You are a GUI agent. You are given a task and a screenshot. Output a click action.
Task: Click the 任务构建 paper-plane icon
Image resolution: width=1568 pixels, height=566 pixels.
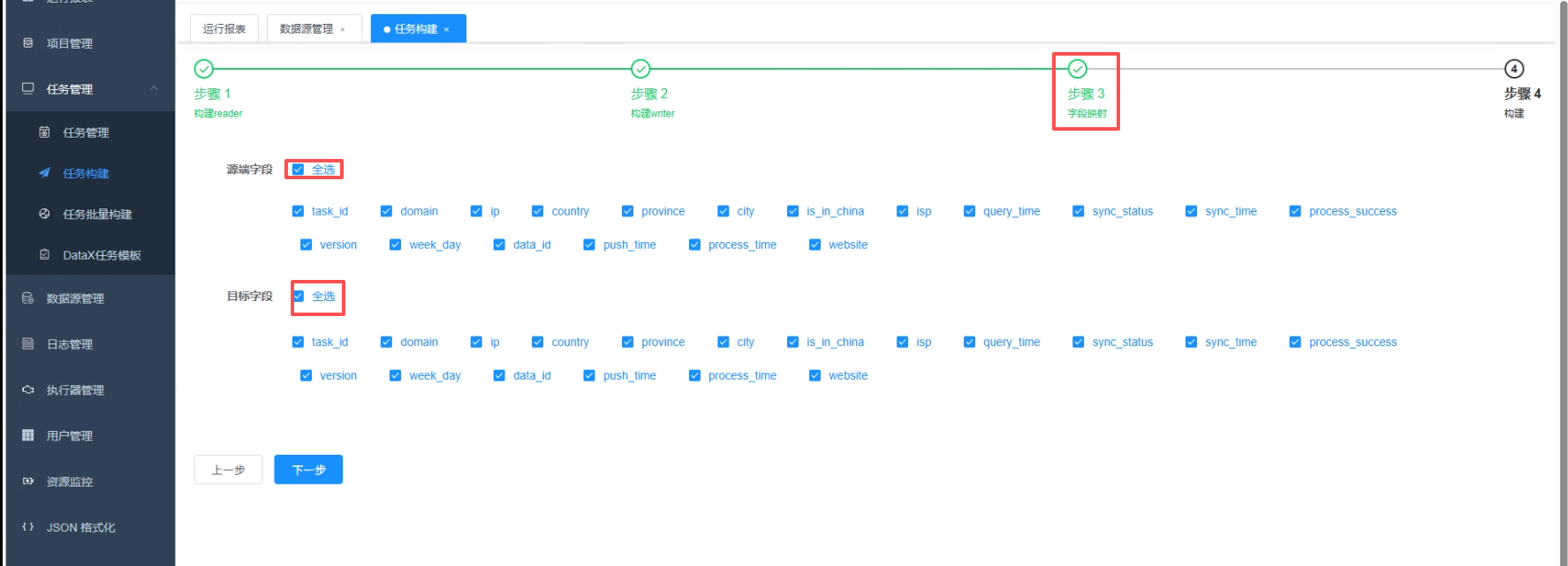tap(44, 173)
